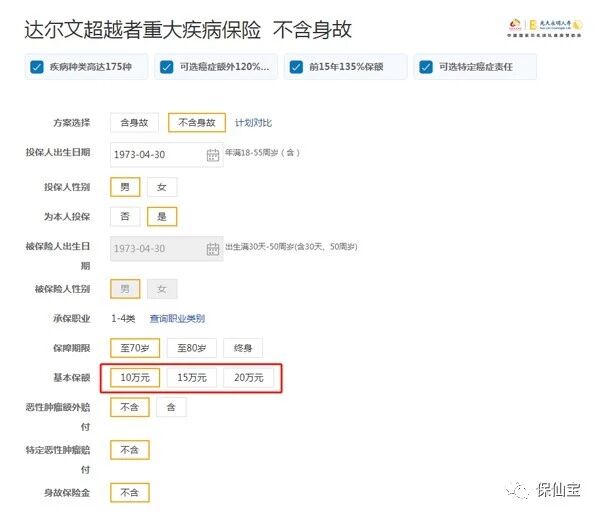
Task: Choose 女 for 投保人性别
Action: [162, 187]
